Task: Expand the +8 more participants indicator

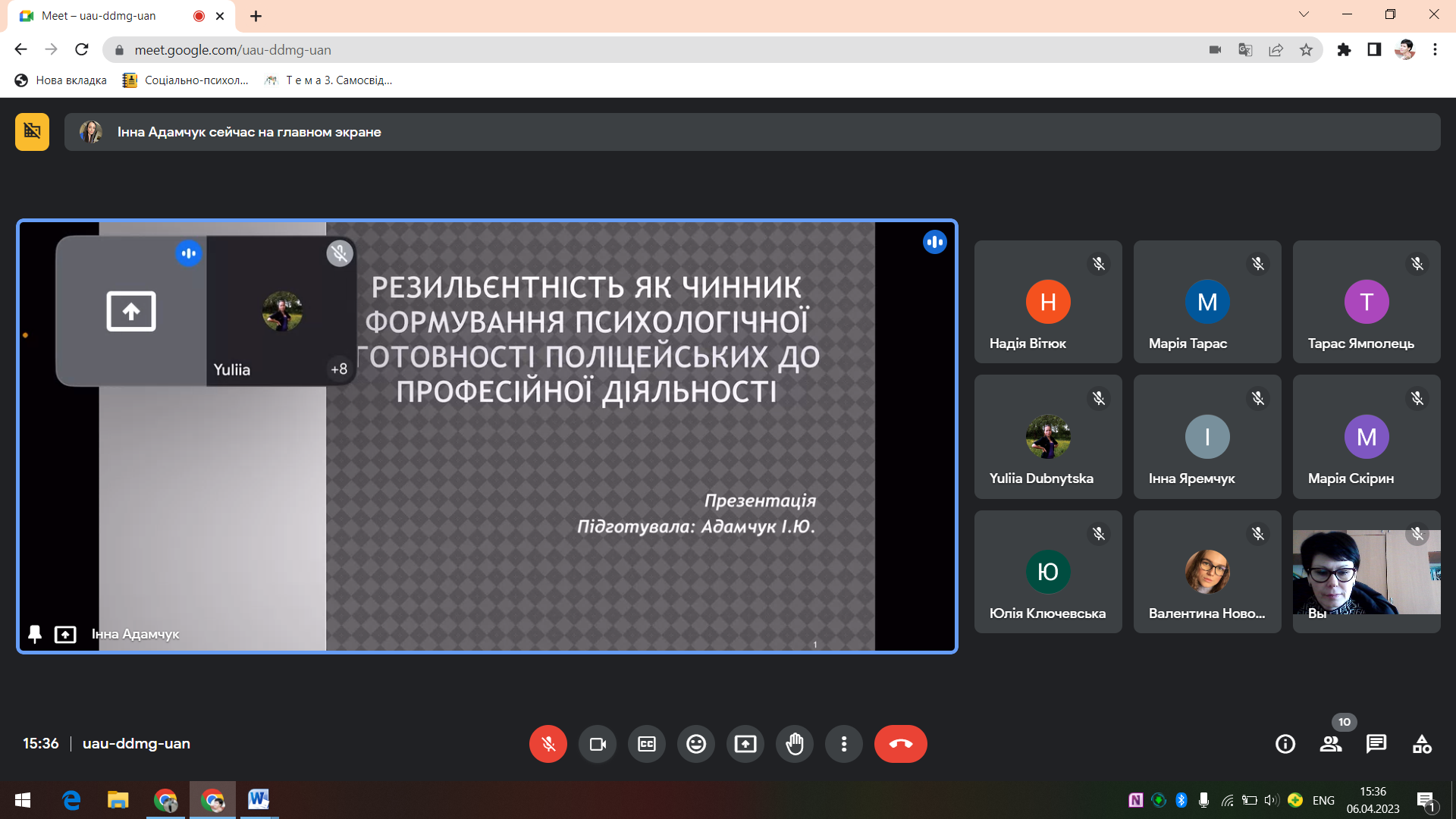Action: click(x=339, y=369)
